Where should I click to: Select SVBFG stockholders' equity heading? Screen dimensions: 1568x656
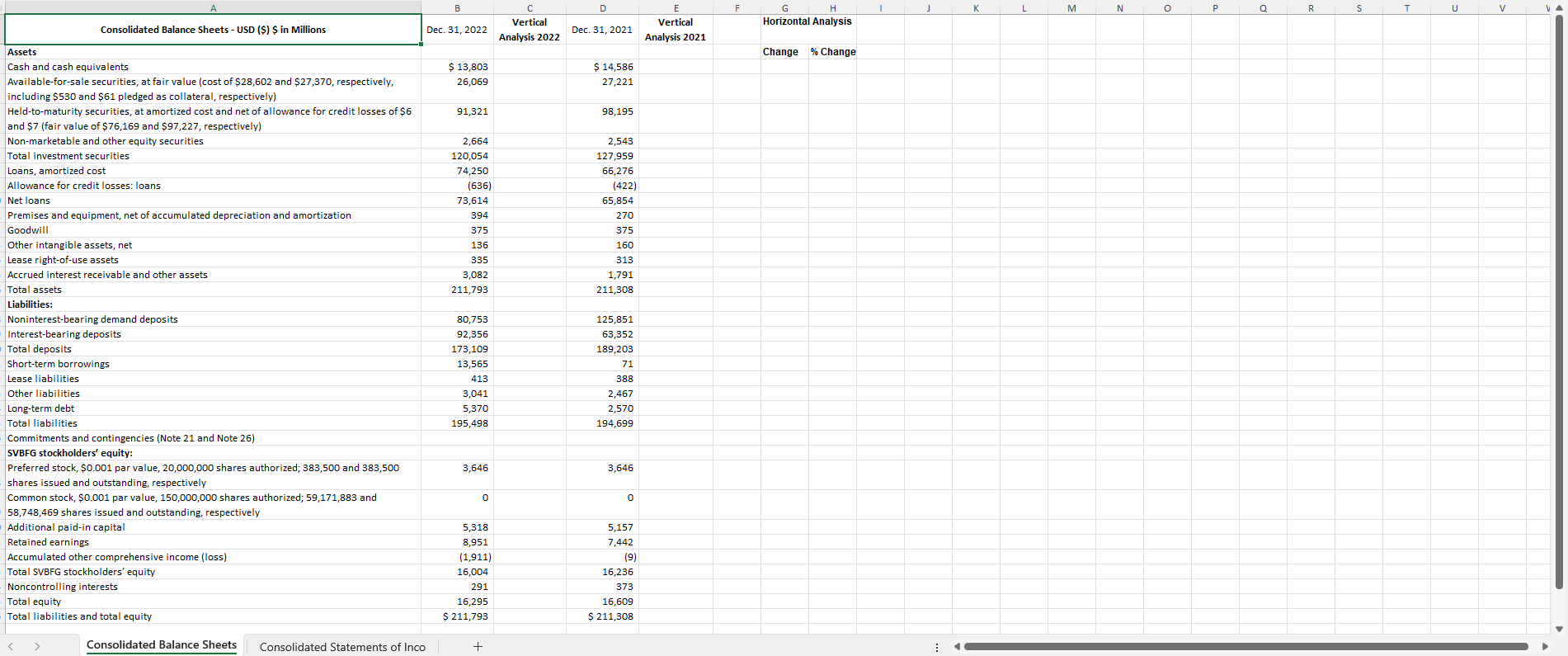213,453
